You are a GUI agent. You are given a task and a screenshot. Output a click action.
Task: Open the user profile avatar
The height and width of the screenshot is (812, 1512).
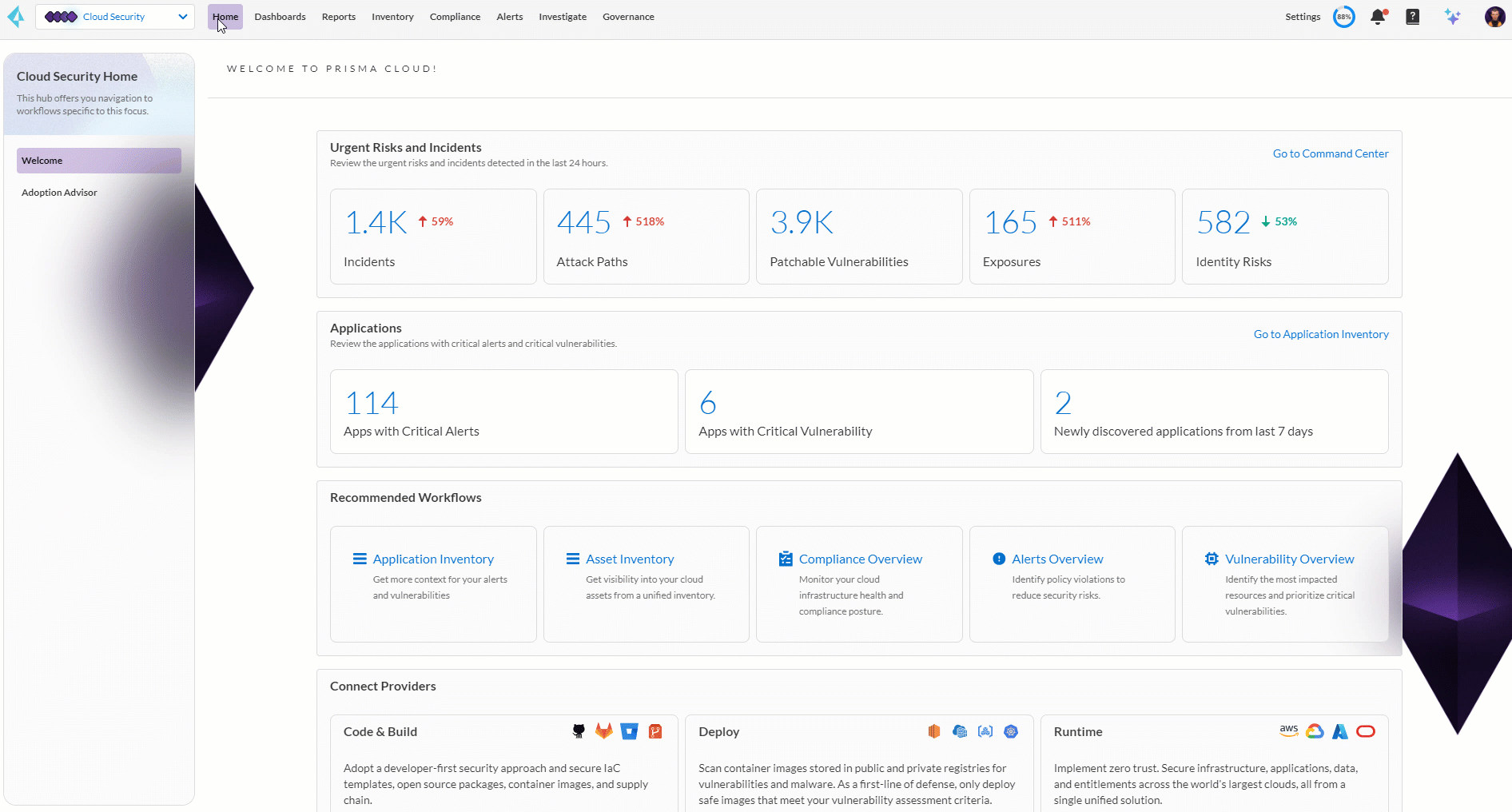[x=1494, y=17]
